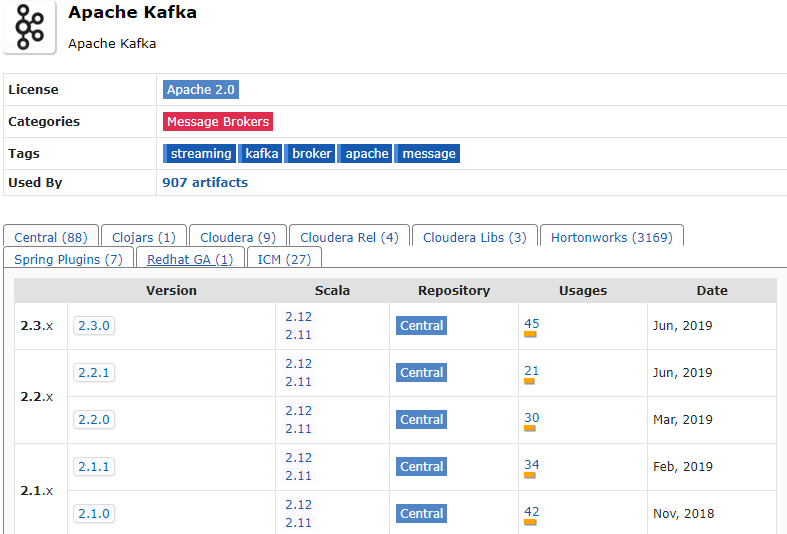
Task: Choose Scala 2.12 for version 2.1.1
Action: point(299,458)
